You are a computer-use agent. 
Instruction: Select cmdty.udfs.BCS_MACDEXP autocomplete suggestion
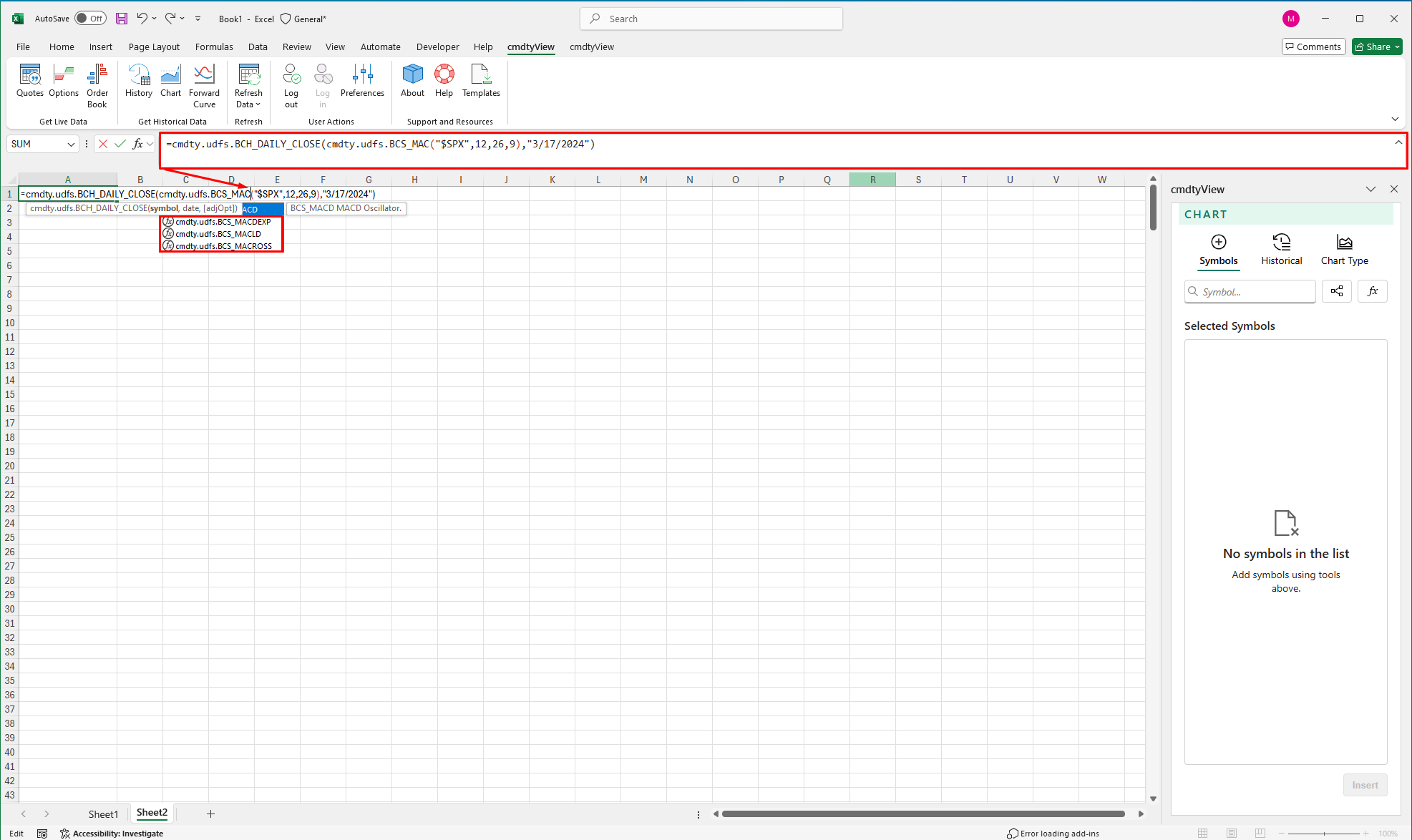(x=222, y=222)
